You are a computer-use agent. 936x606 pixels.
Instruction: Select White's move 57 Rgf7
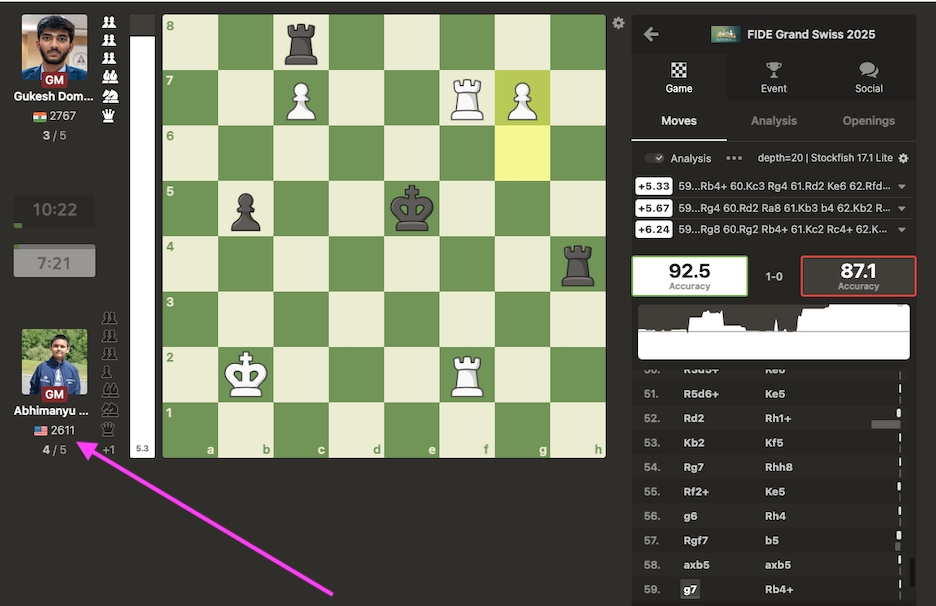click(x=699, y=541)
